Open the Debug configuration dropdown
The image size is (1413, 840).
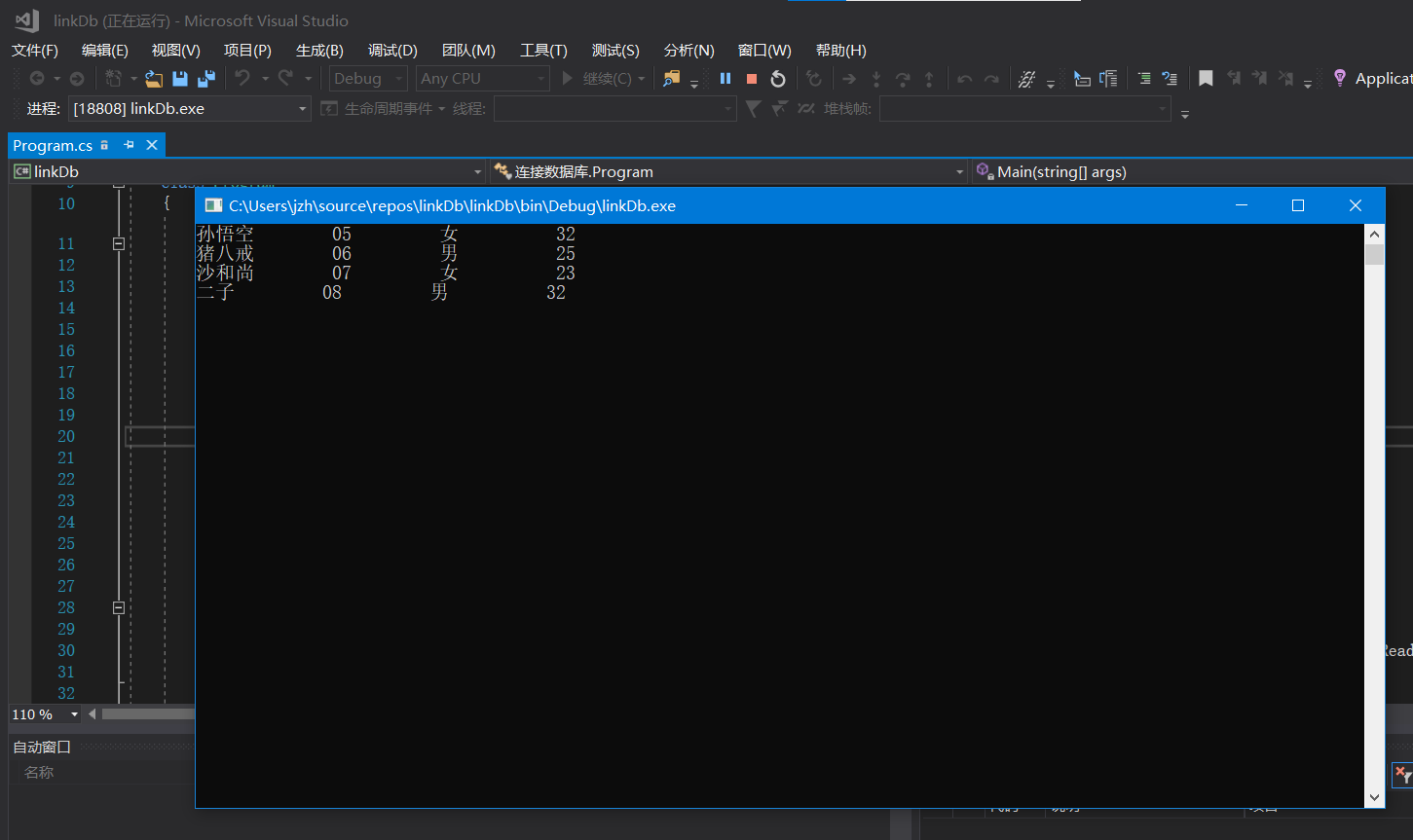[368, 79]
